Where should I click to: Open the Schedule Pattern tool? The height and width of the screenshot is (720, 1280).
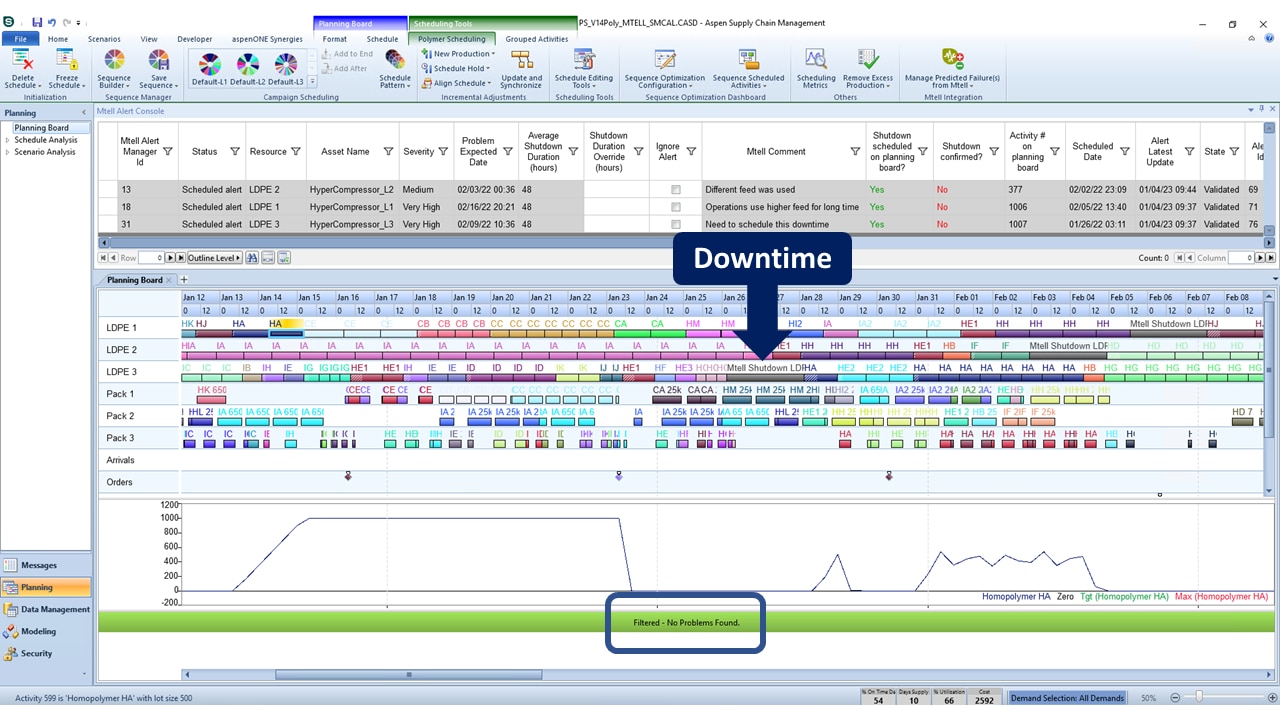(x=395, y=68)
